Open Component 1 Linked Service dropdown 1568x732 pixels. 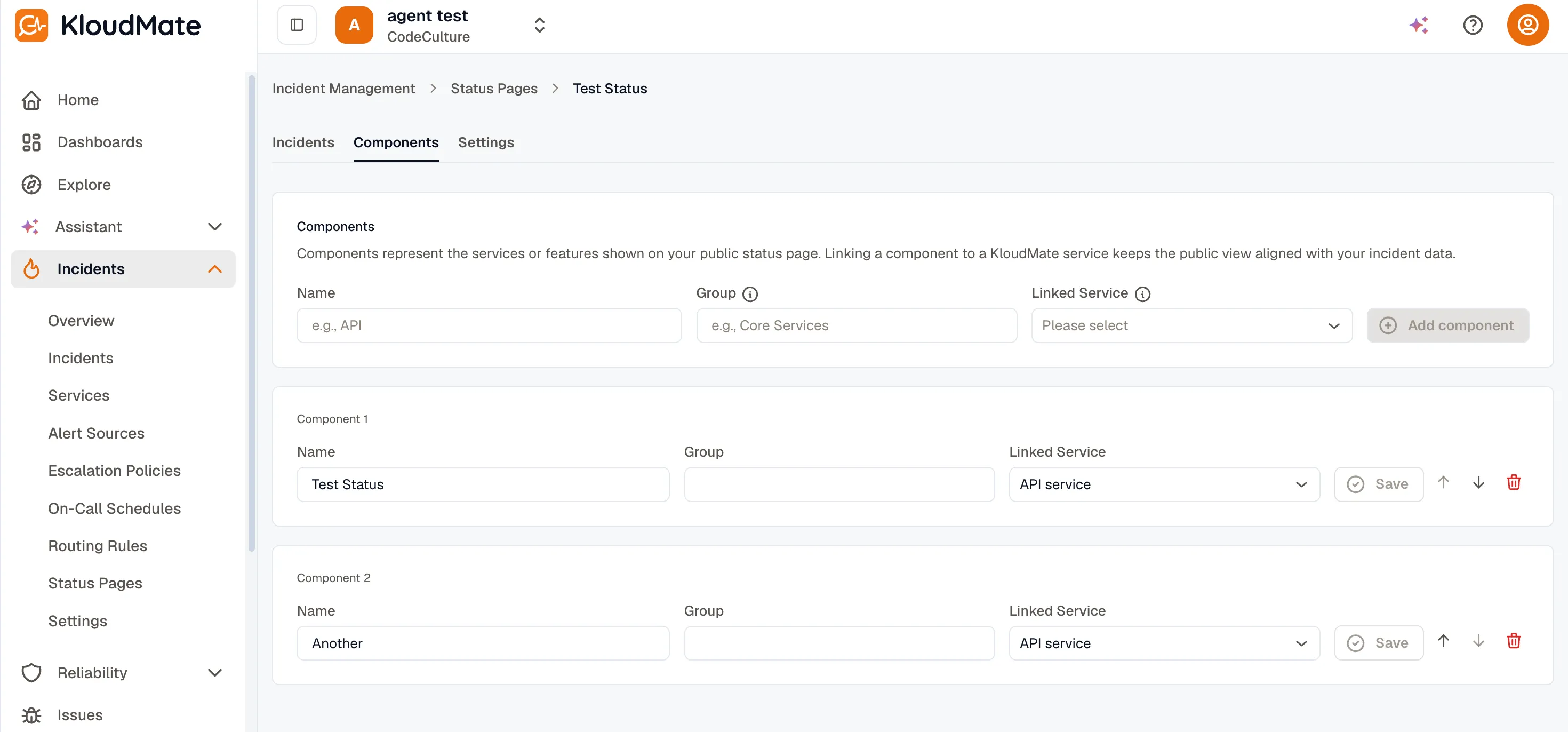(1164, 484)
